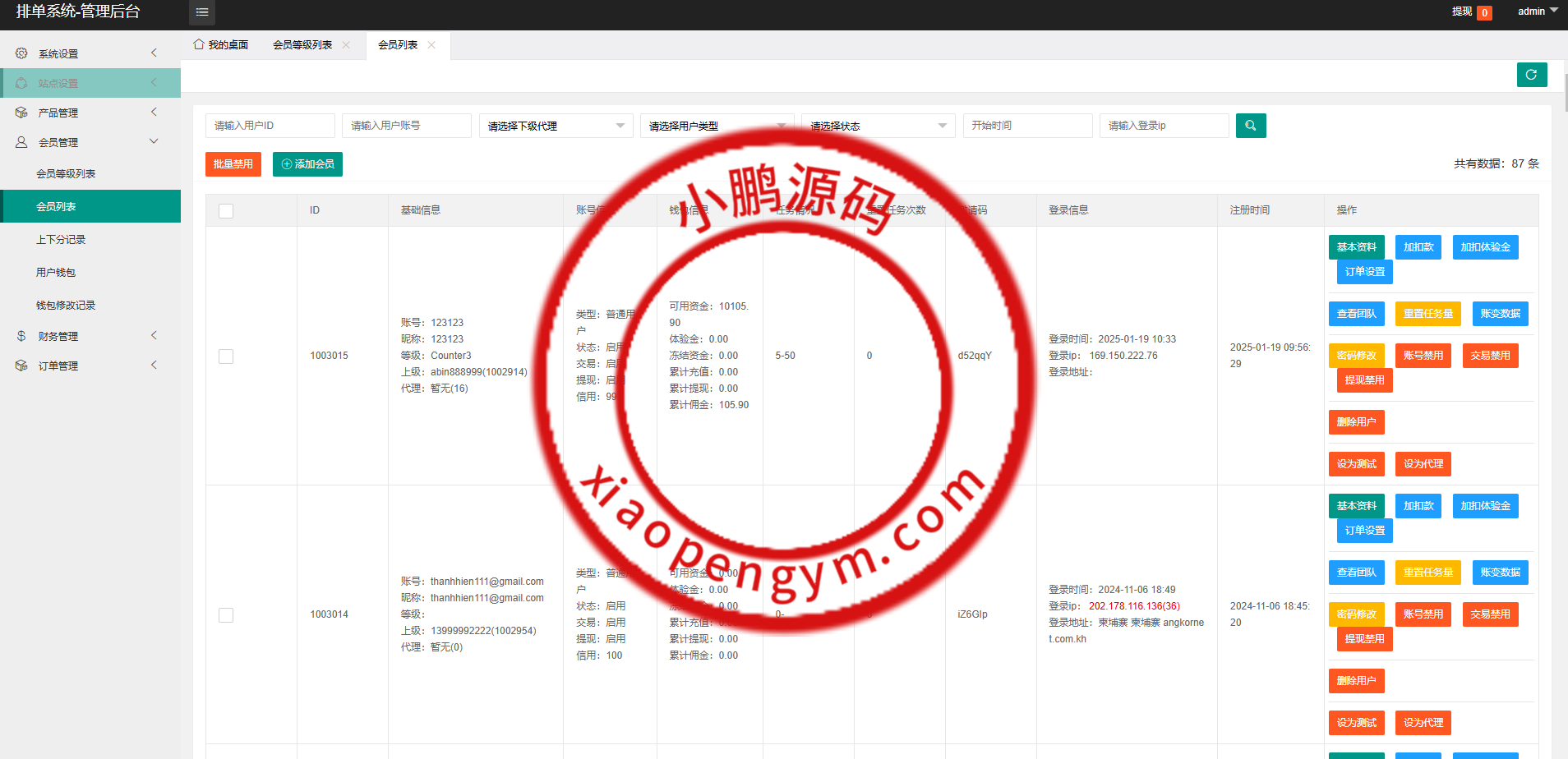Check the box for user 1003014

pyautogui.click(x=226, y=615)
